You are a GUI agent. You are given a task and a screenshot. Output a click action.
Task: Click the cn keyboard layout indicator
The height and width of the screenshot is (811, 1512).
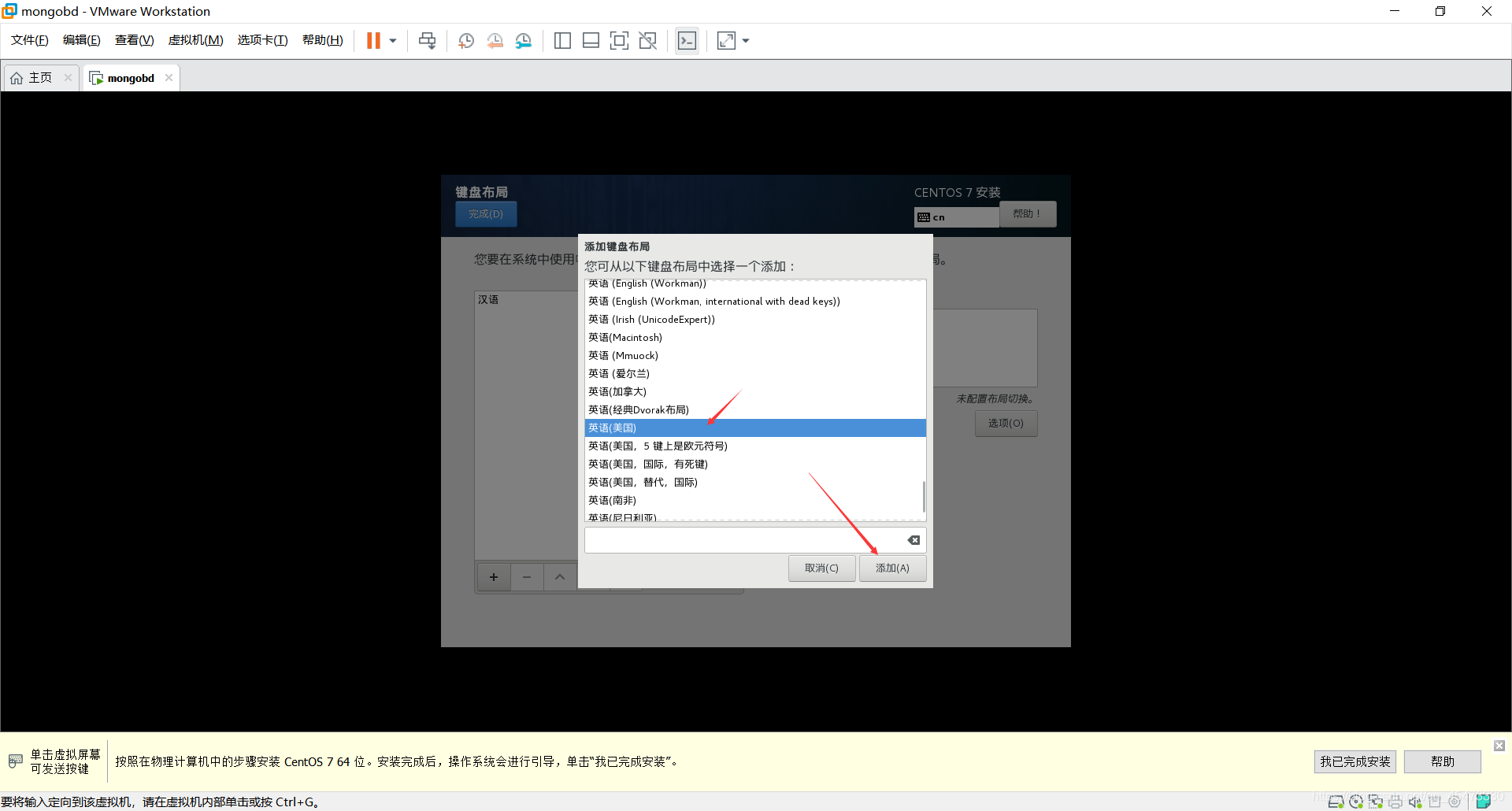(957, 217)
